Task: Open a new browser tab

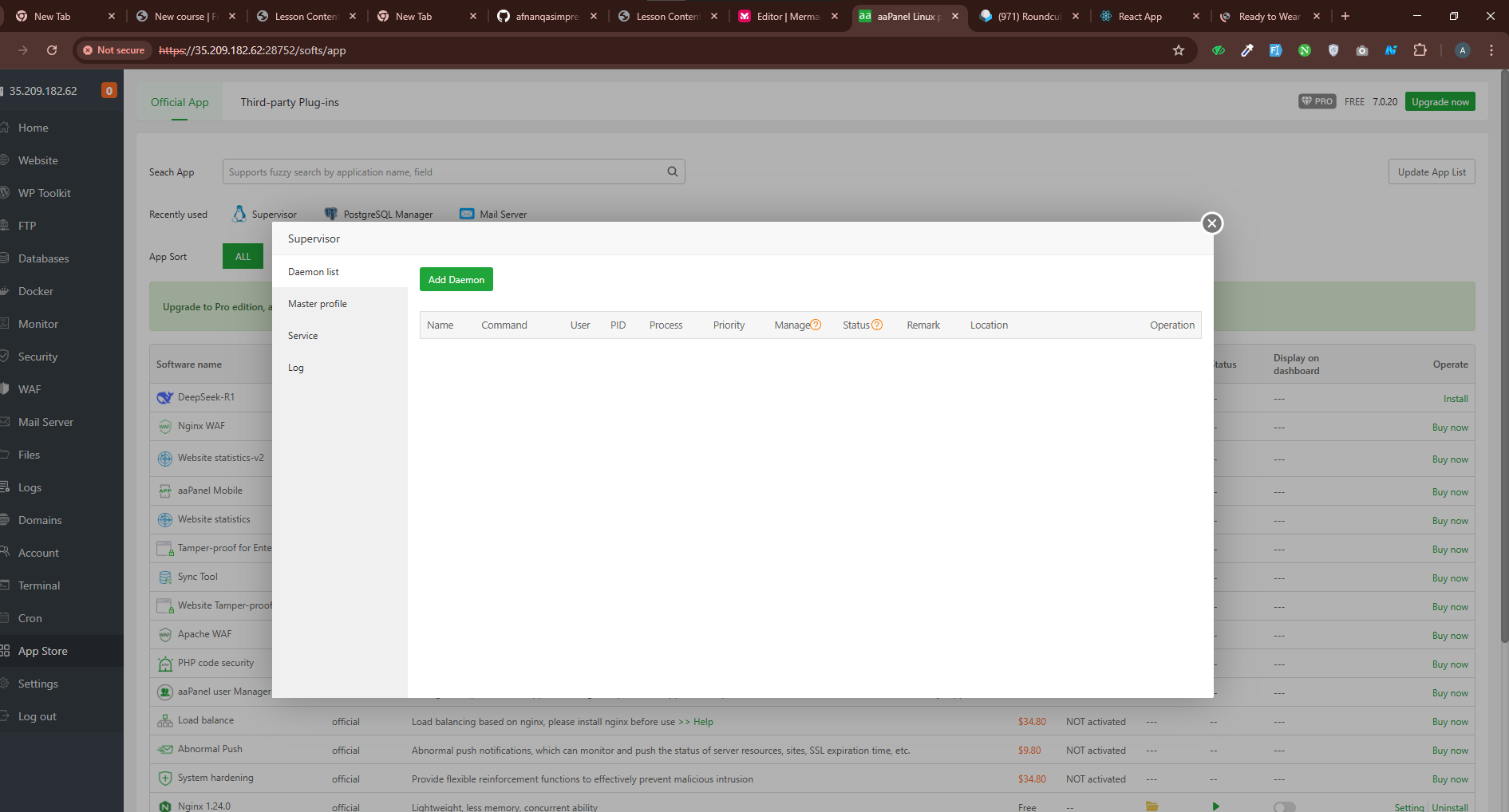Action: (x=1345, y=16)
